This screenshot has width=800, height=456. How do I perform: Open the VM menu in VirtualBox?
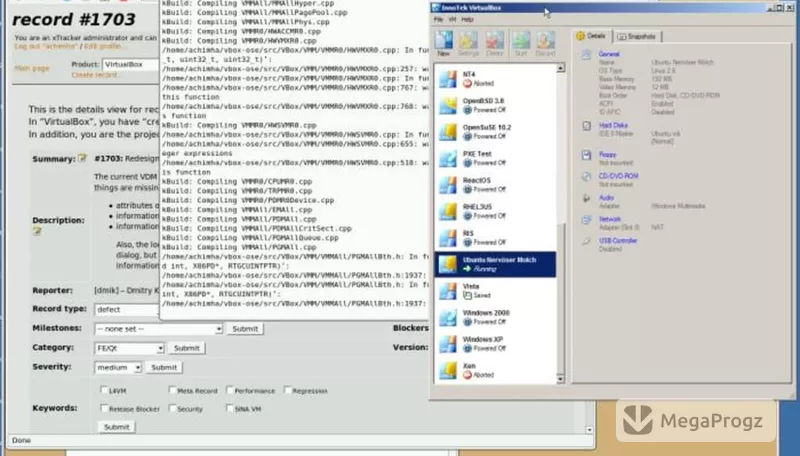(x=452, y=19)
